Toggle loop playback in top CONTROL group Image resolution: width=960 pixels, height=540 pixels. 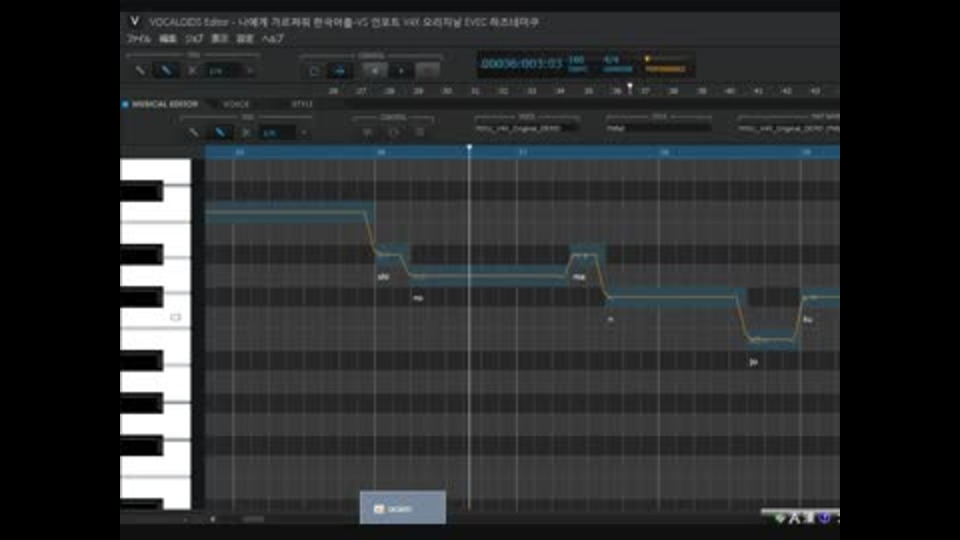314,71
